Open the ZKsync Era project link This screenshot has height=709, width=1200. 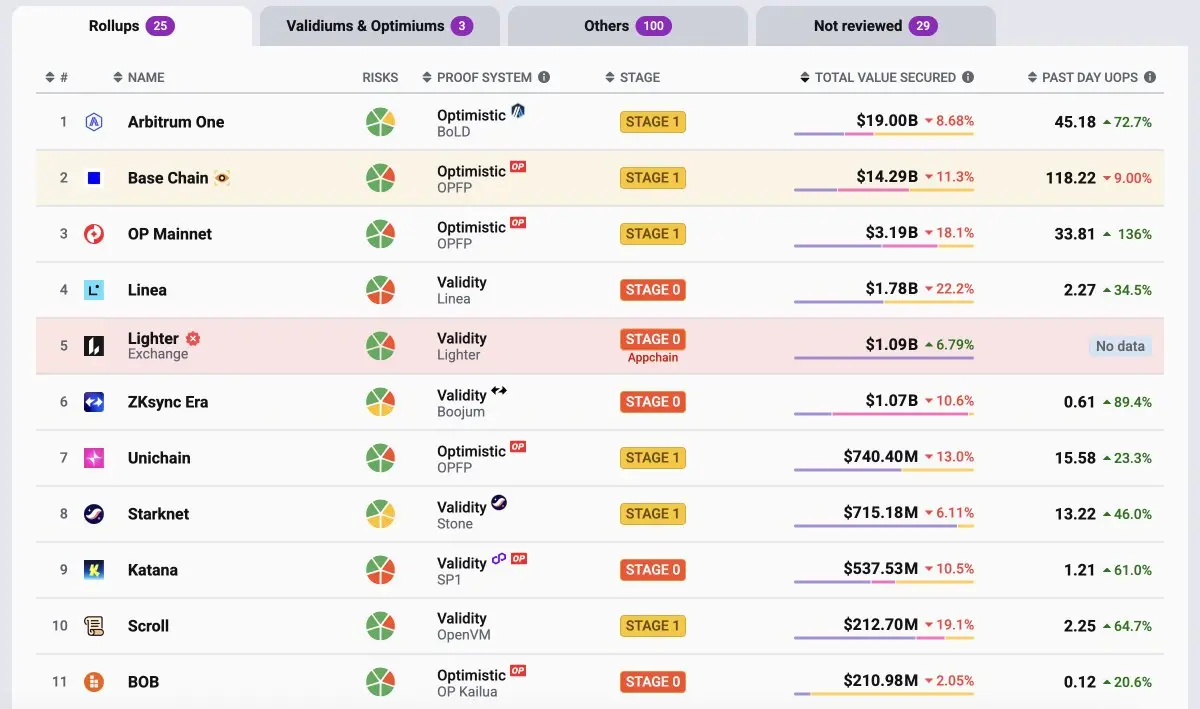click(167, 402)
